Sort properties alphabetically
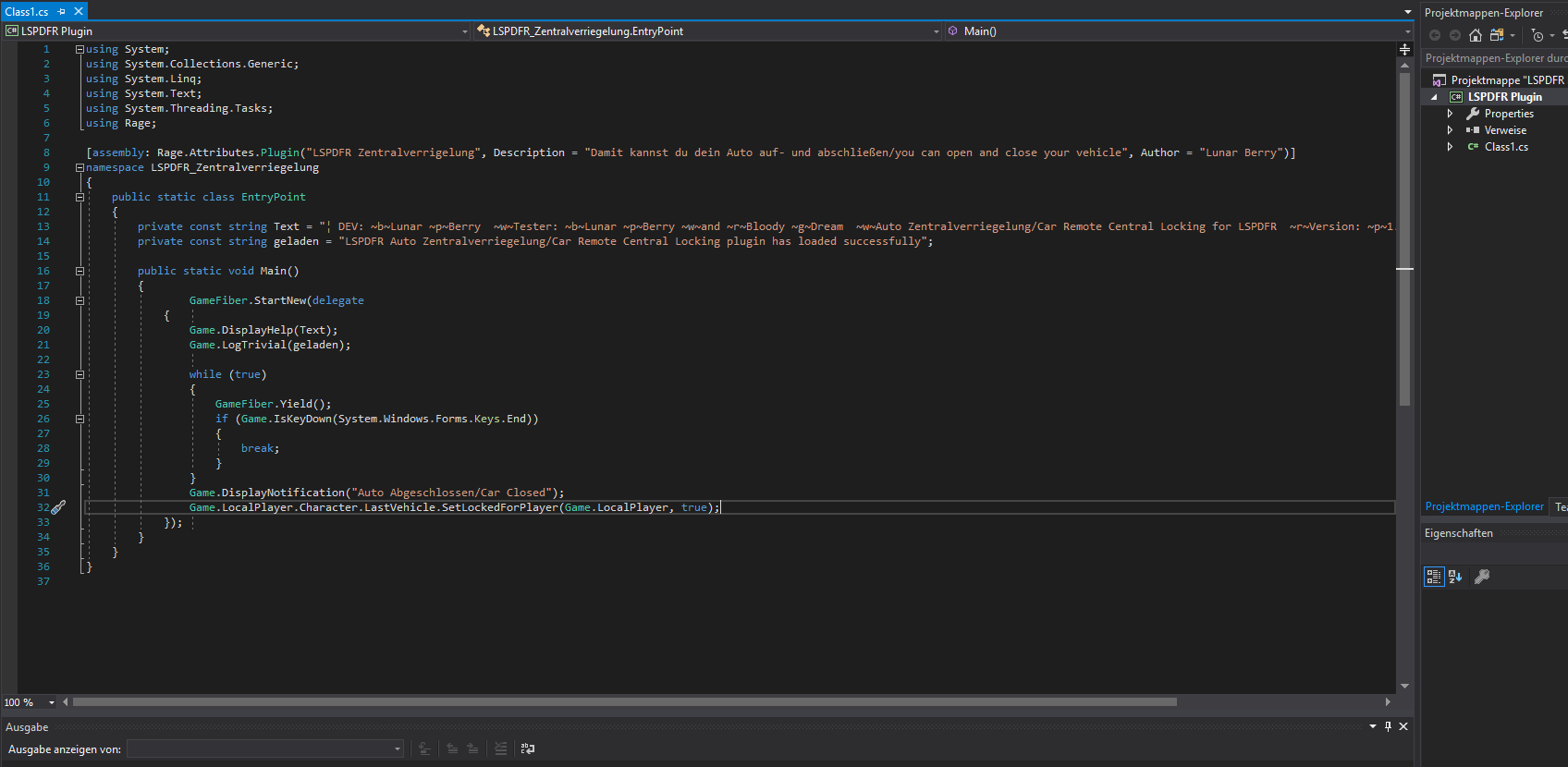 coord(1455,577)
